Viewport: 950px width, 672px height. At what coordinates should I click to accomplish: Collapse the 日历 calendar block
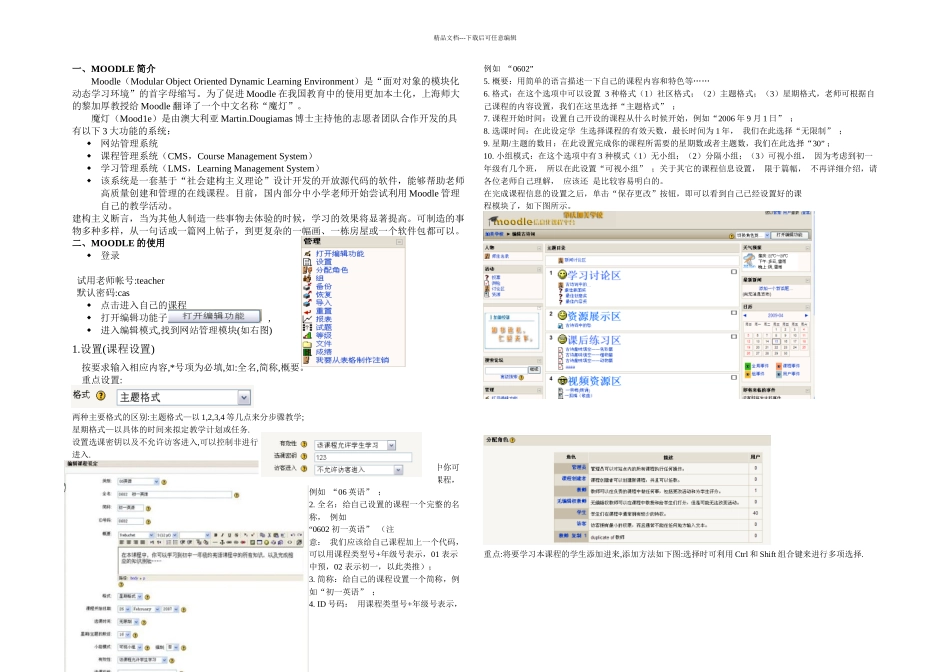pos(807,307)
